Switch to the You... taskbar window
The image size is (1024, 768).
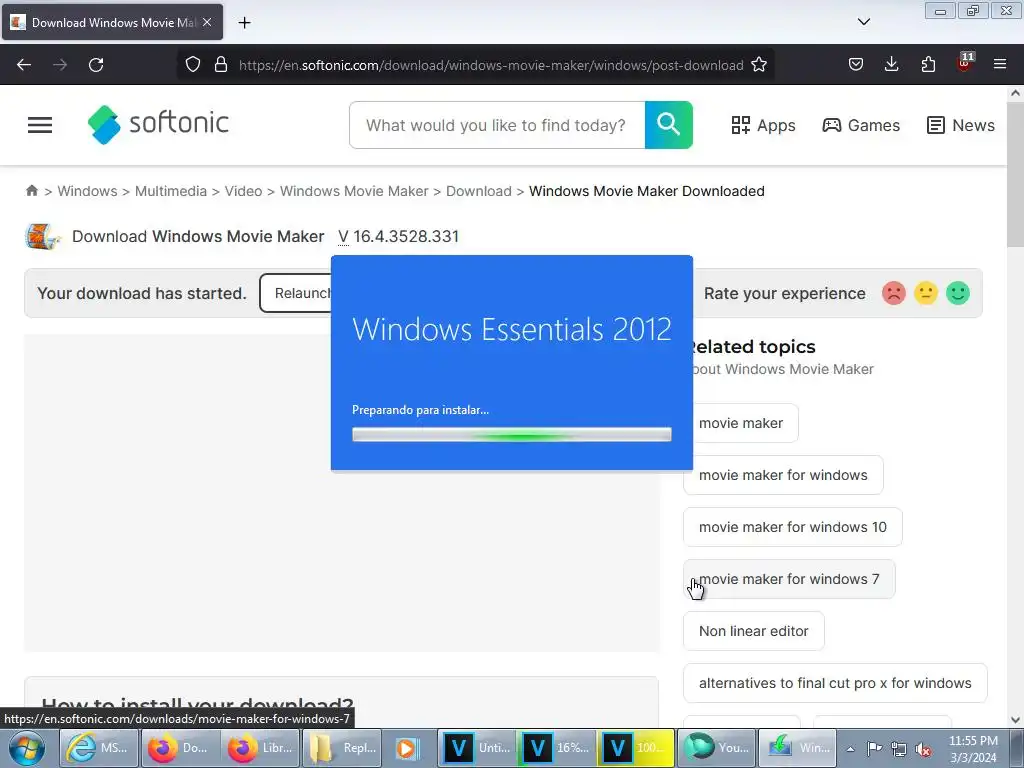[717, 748]
